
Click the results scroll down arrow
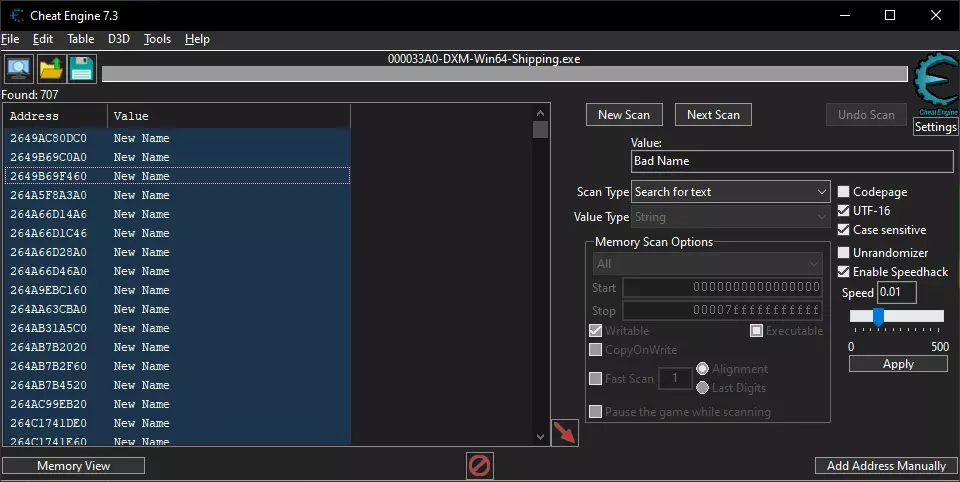pos(540,437)
